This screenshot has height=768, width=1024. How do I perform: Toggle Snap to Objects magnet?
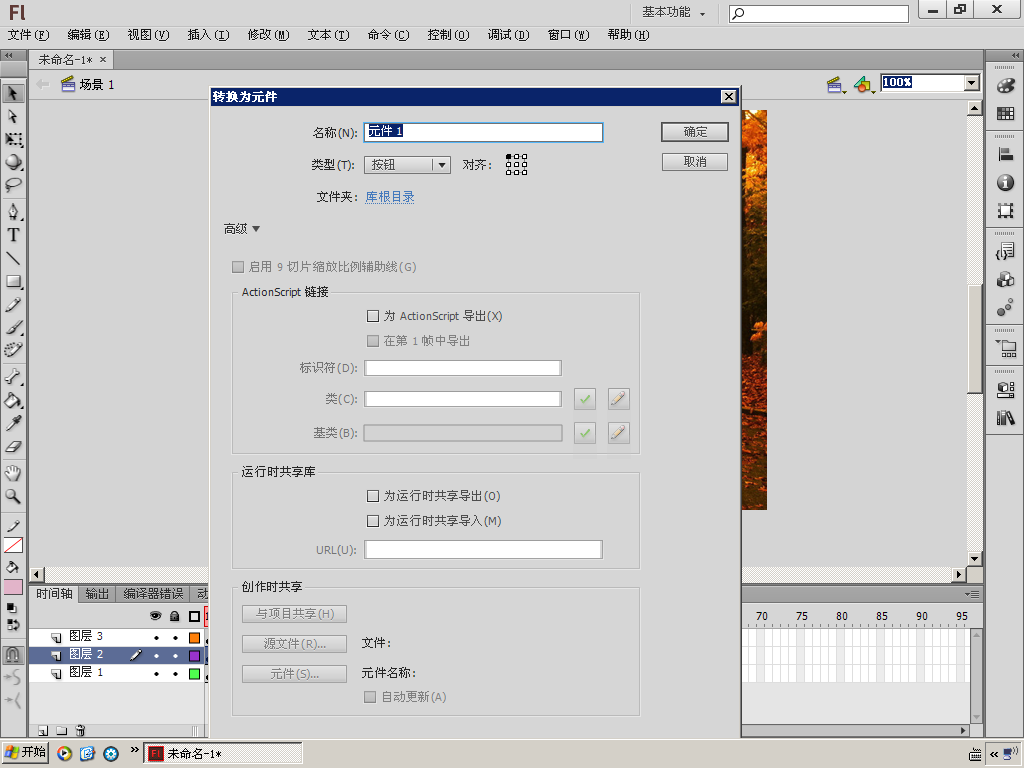[13, 654]
